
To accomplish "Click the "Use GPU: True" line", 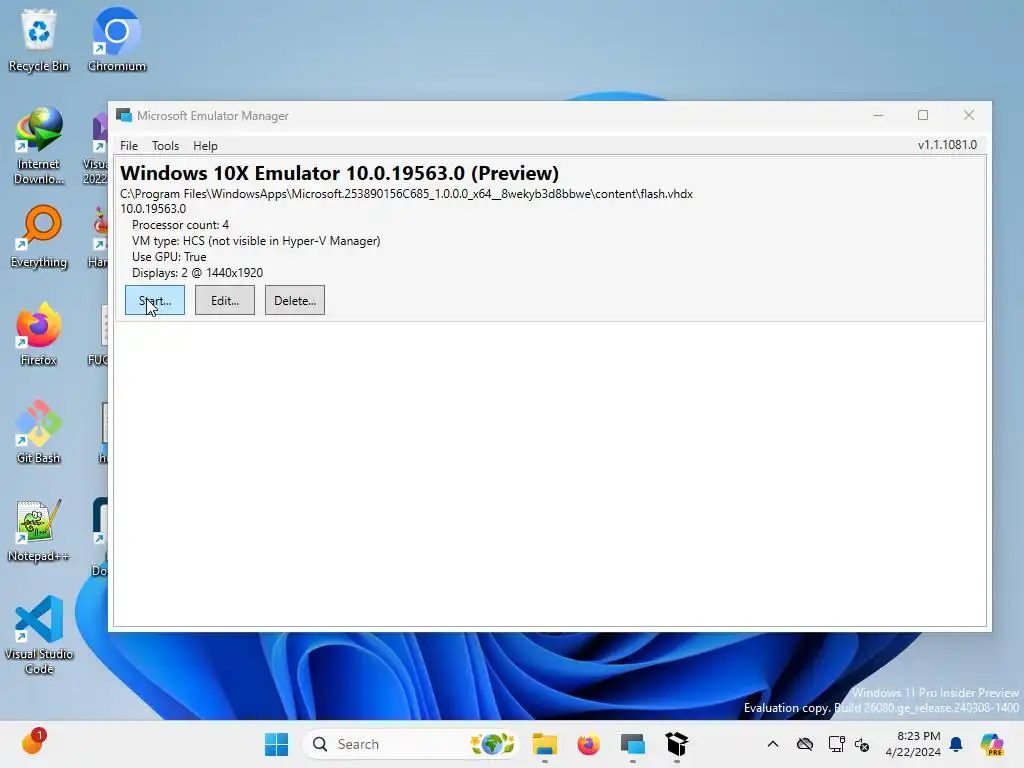I will click(169, 257).
